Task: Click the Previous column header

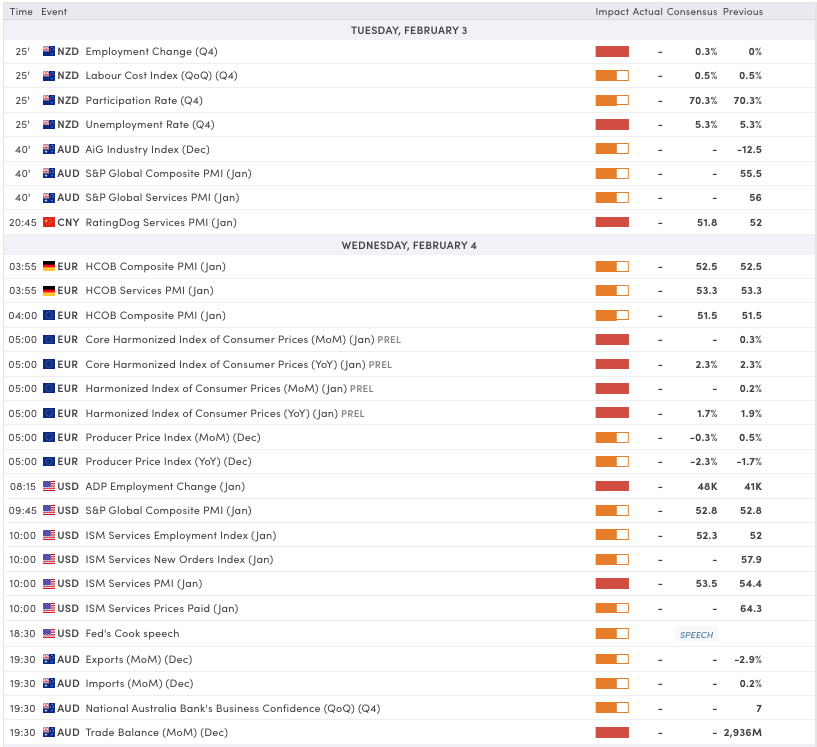Action: point(743,11)
